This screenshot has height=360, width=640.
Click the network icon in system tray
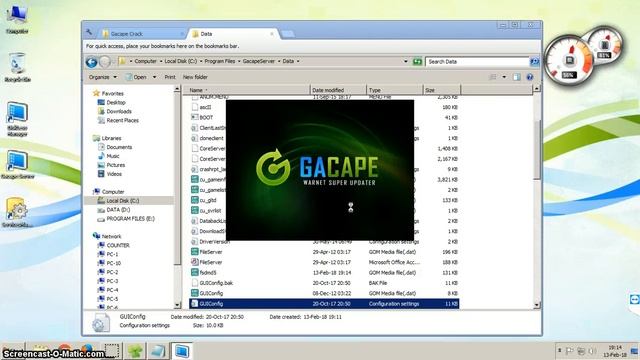point(581,351)
